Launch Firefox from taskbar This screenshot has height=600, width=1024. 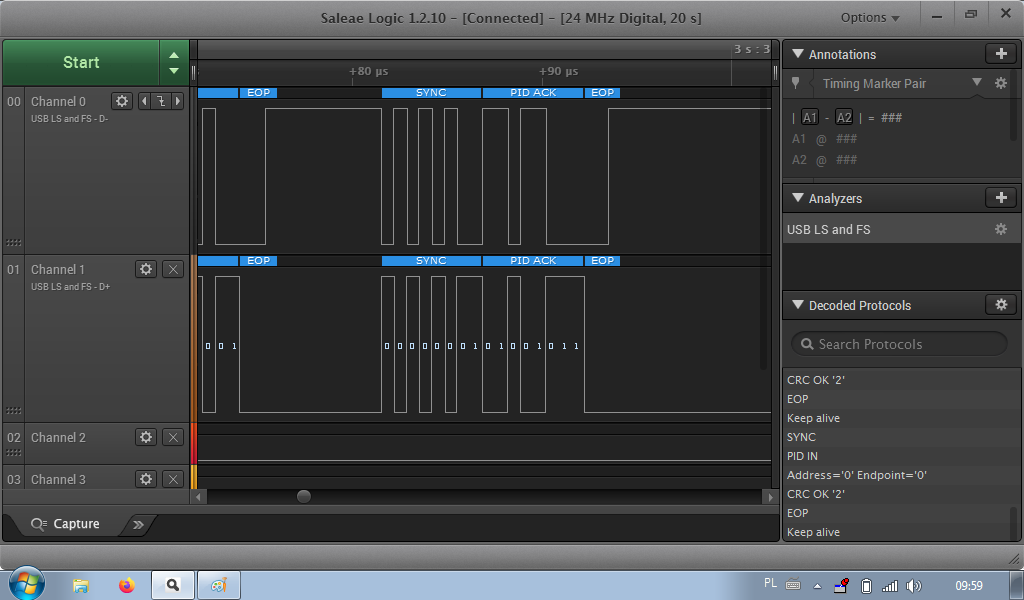click(x=127, y=585)
